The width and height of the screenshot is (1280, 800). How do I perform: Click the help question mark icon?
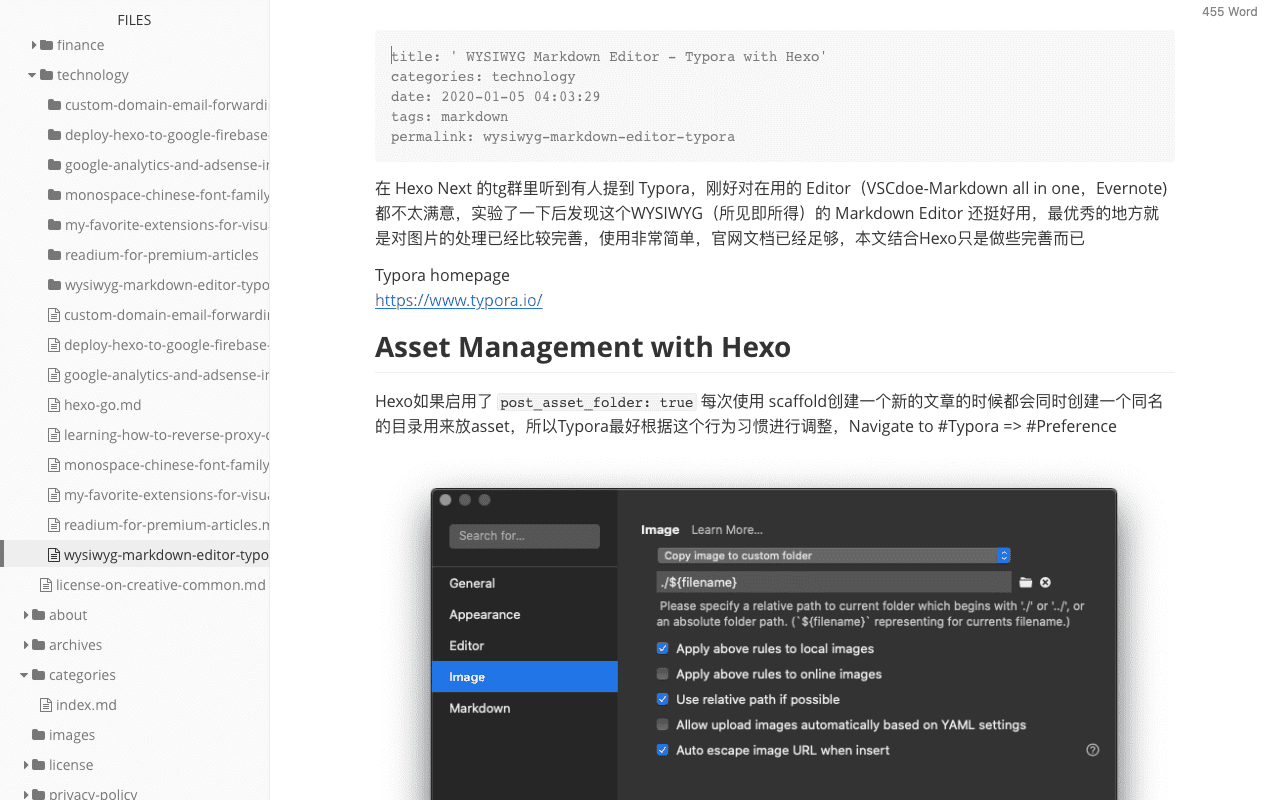pos(1092,750)
